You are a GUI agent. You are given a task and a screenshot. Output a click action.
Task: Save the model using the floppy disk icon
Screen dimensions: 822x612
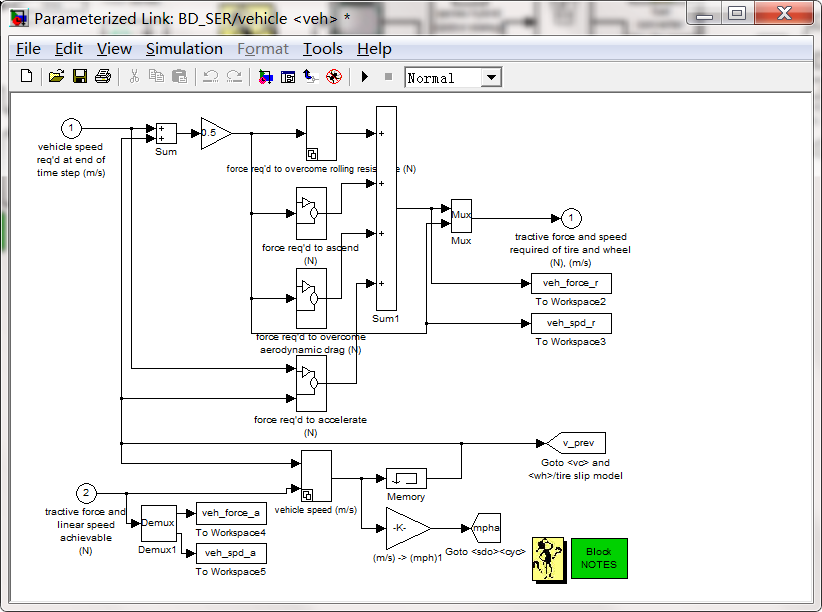80,77
